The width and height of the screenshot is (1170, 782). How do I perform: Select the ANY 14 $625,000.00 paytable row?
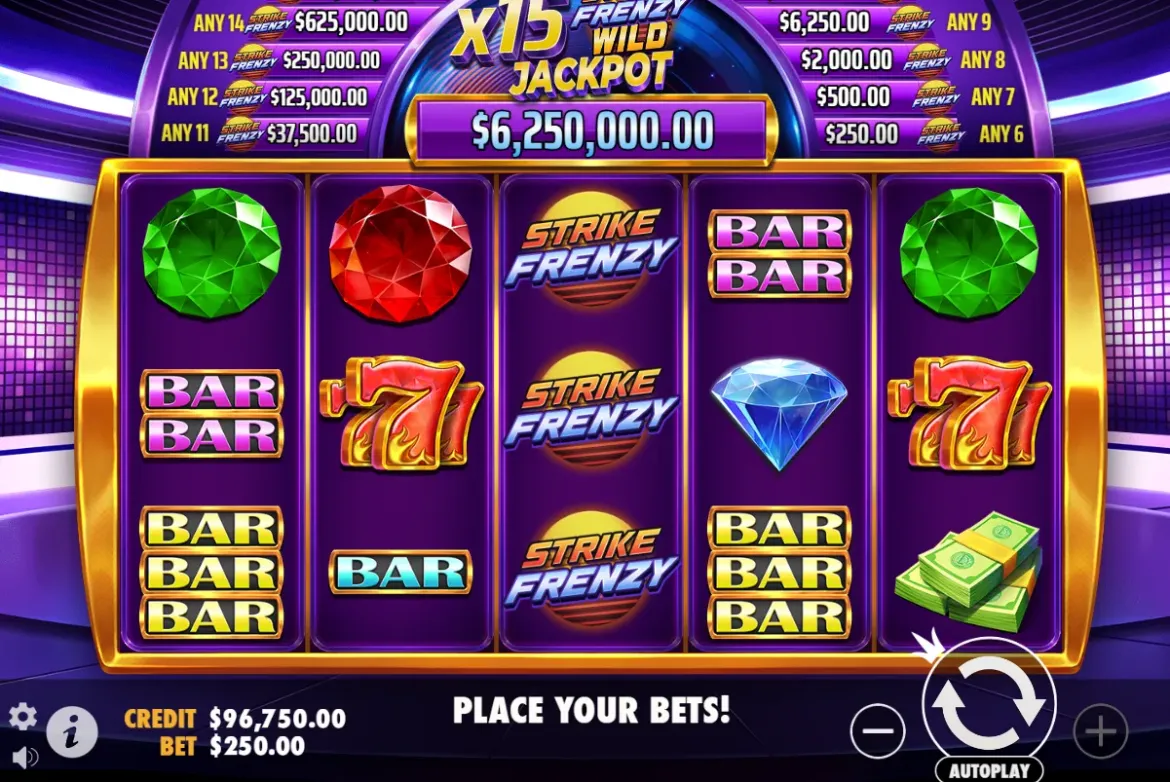[301, 22]
